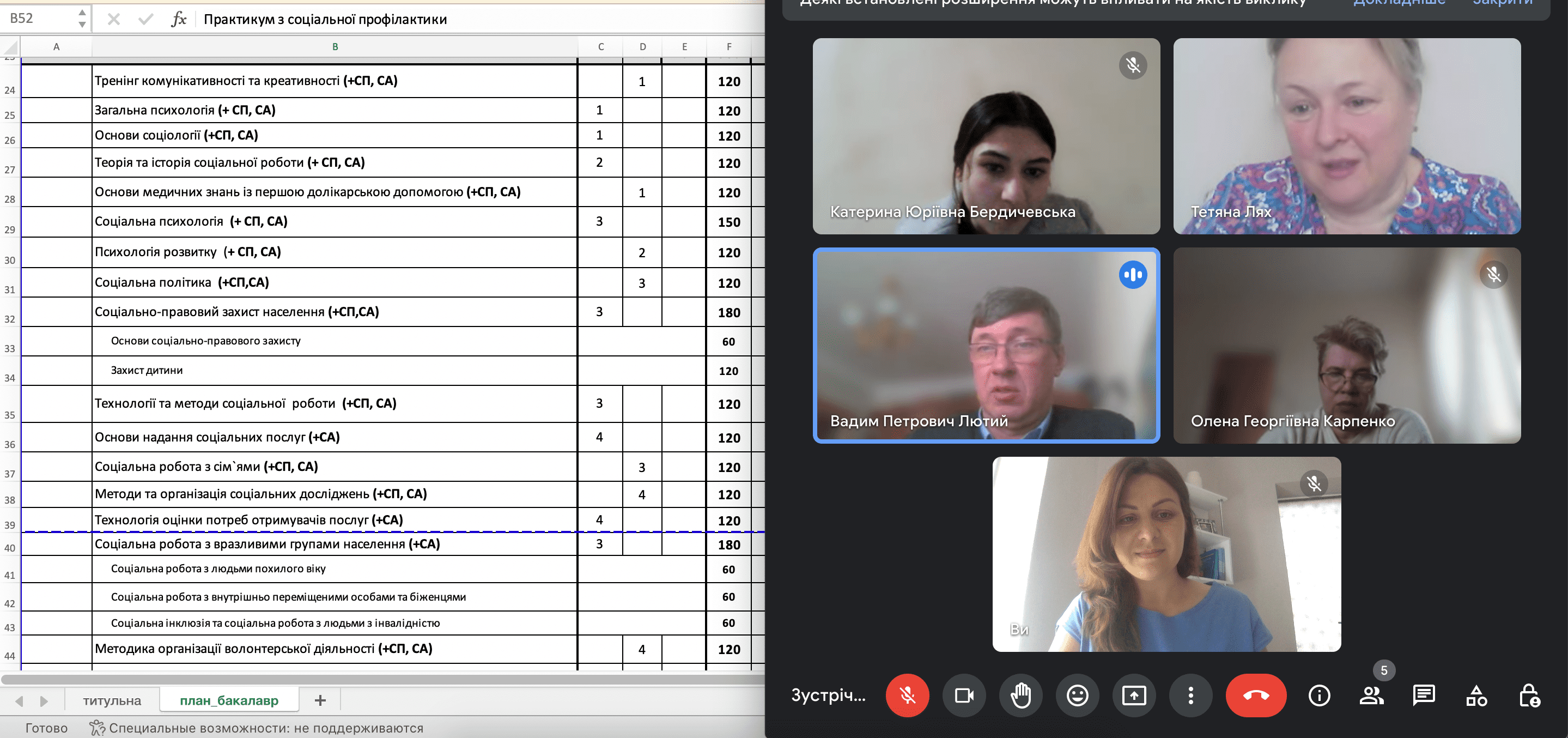Hang up with the red leave call button
This screenshot has width=1568, height=738.
[1255, 695]
